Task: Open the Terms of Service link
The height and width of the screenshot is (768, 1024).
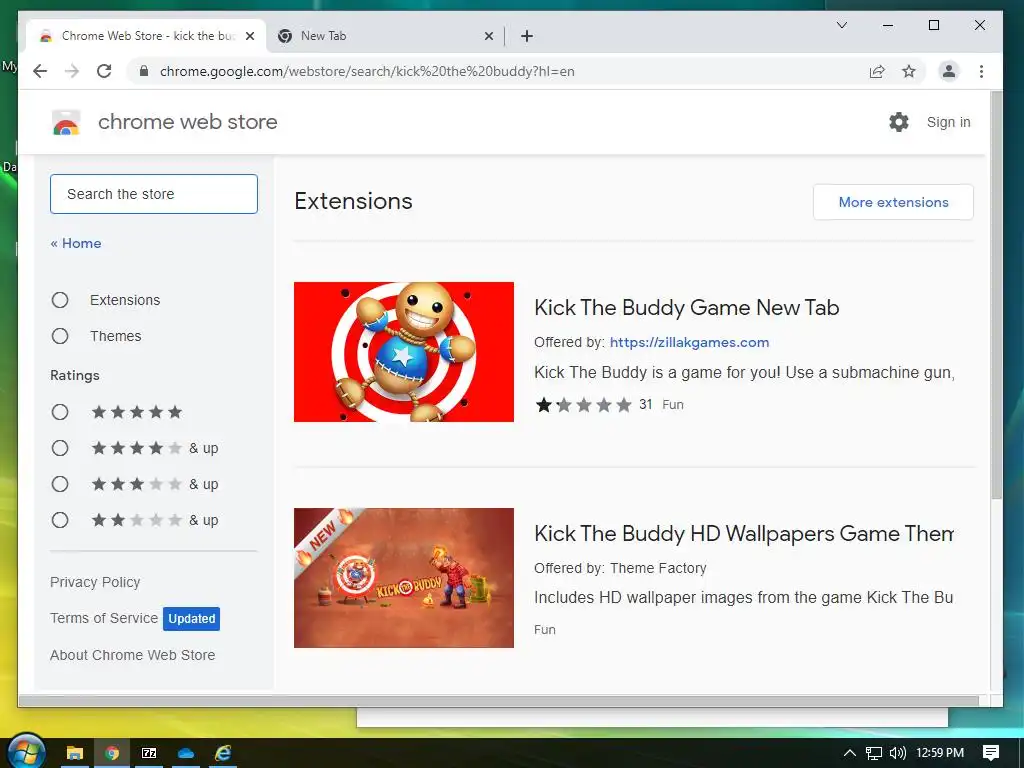Action: [104, 618]
